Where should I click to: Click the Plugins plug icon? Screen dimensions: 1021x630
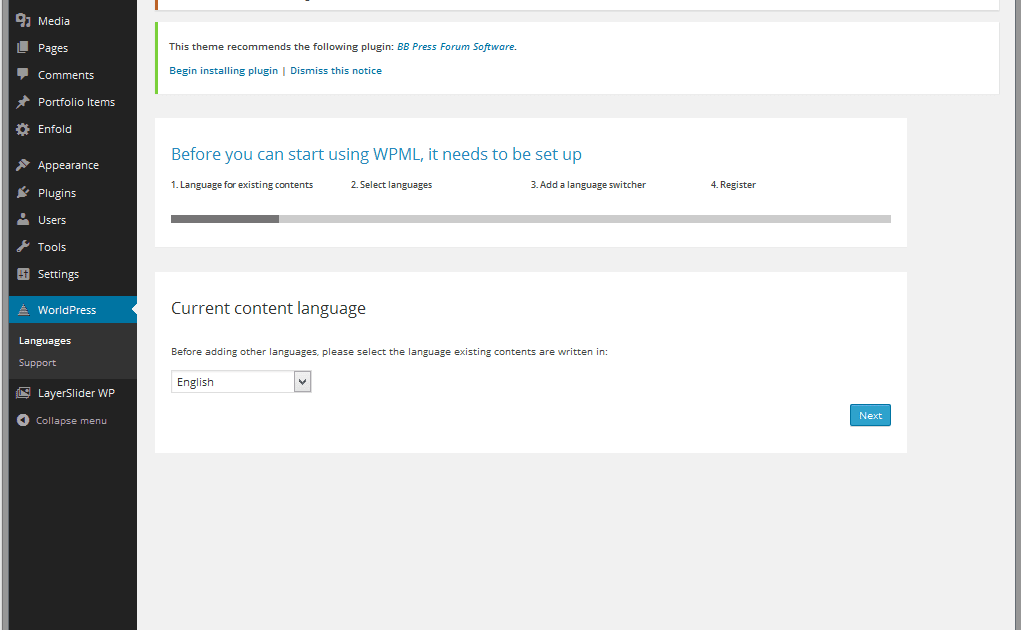point(23,192)
